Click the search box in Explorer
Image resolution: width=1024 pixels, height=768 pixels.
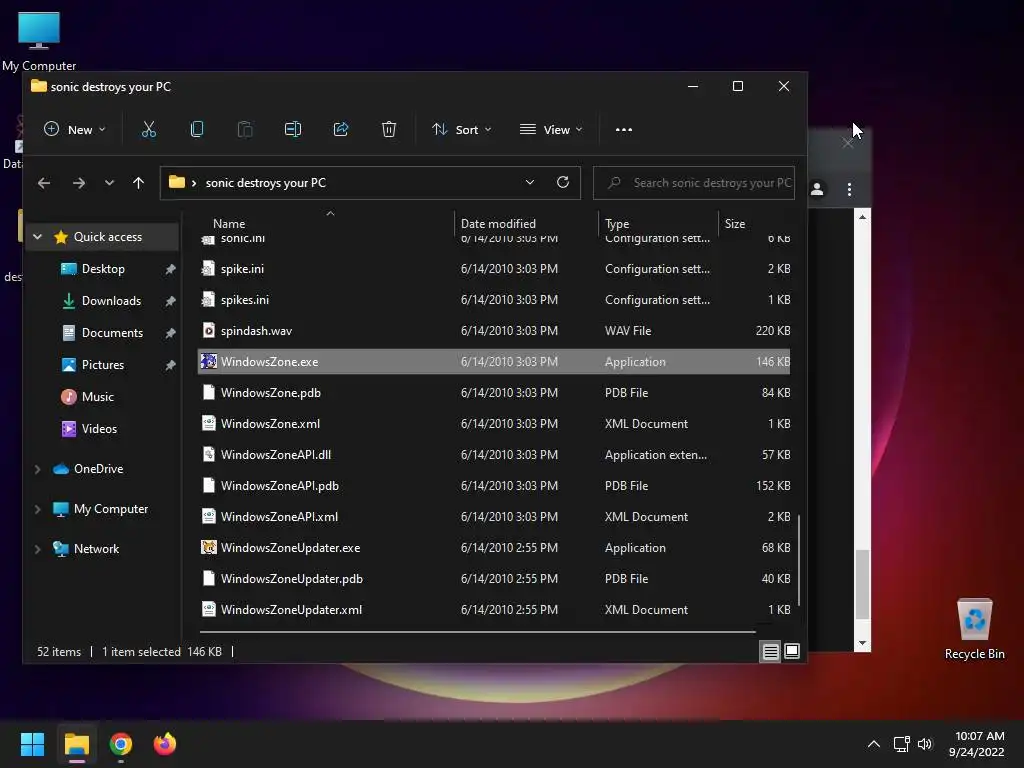(x=694, y=183)
